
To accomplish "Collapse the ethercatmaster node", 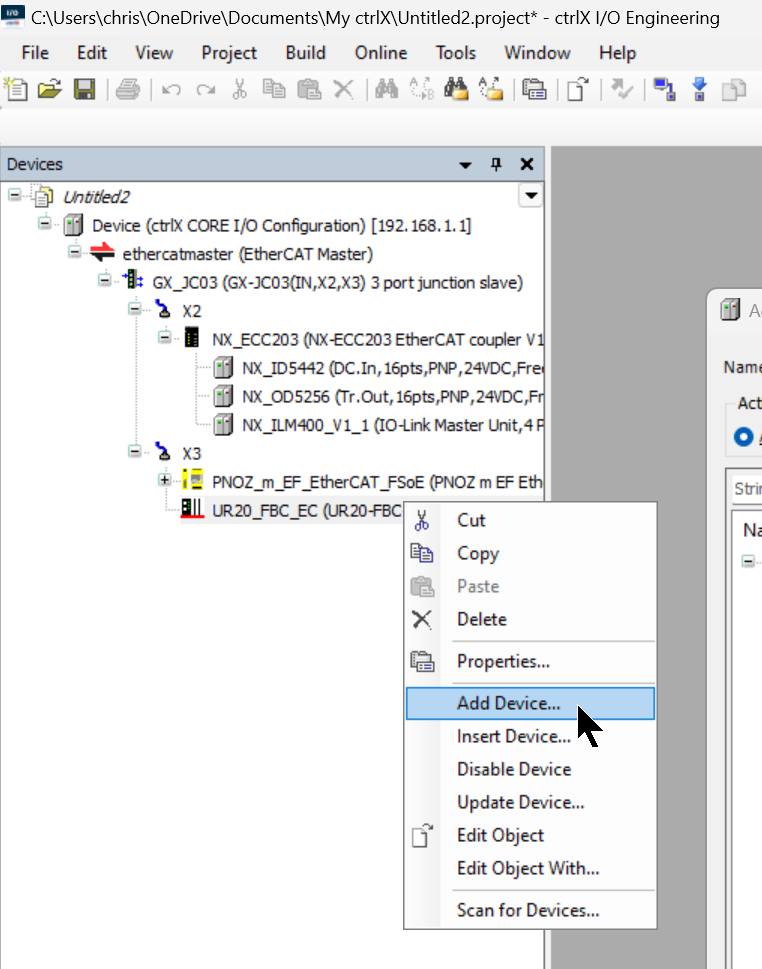I will 74,252.
